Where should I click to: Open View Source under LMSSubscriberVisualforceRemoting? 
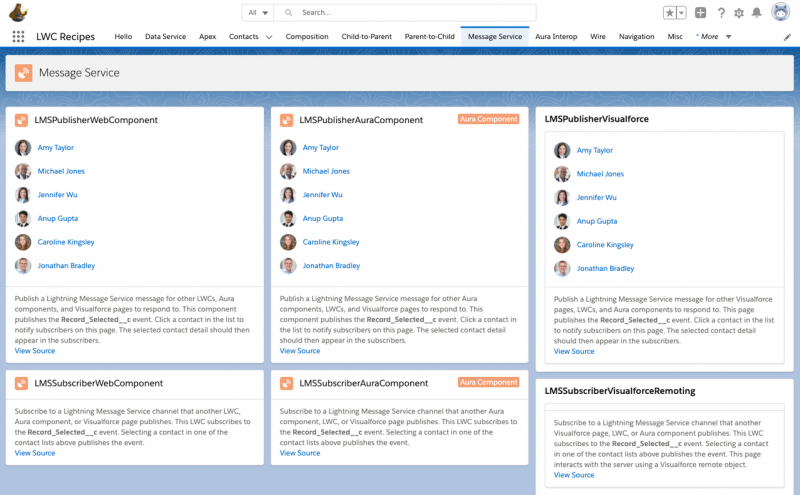click(x=574, y=475)
